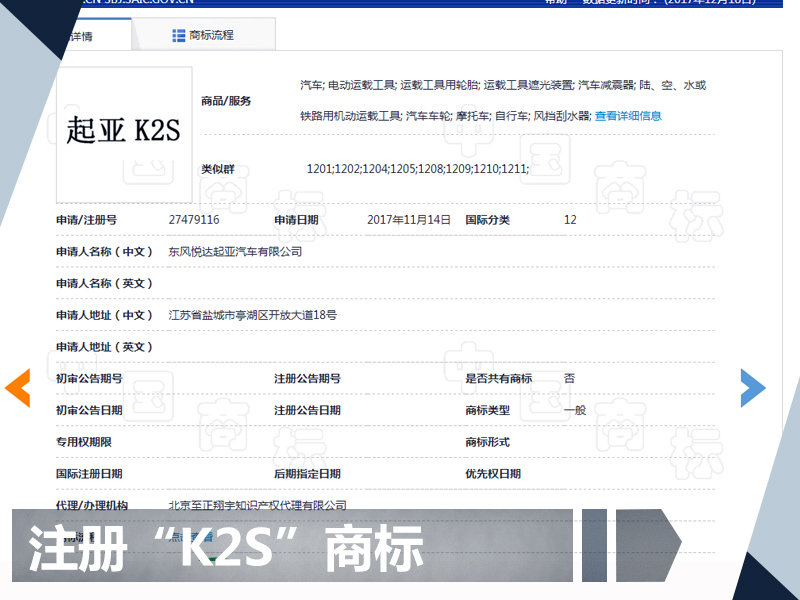Screen dimensions: 800x600
Task: Click the 申请人名称（英文） label
Action: click(105, 284)
